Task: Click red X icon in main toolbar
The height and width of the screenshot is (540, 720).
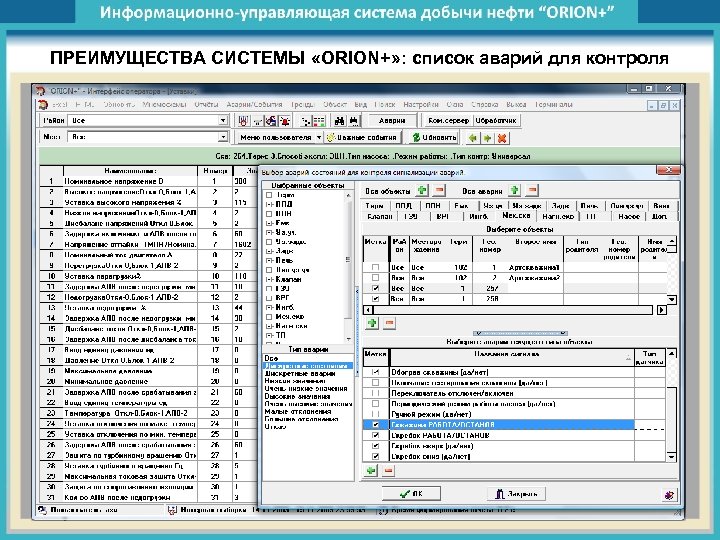Action: pos(502,137)
